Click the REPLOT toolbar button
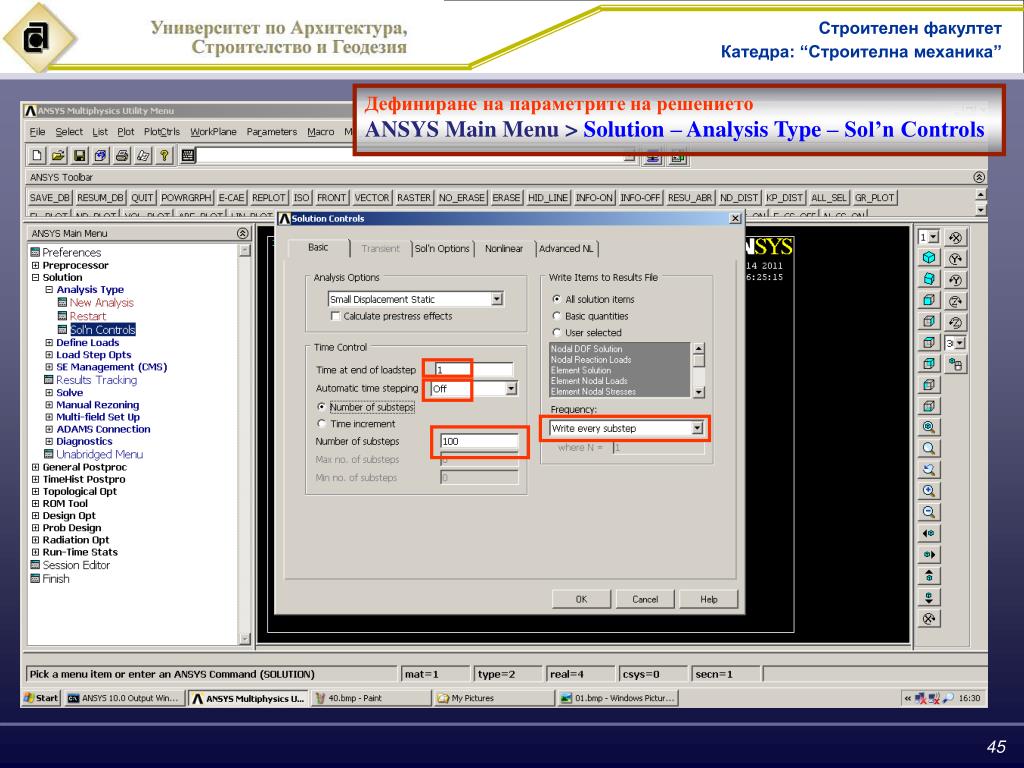 [268, 197]
